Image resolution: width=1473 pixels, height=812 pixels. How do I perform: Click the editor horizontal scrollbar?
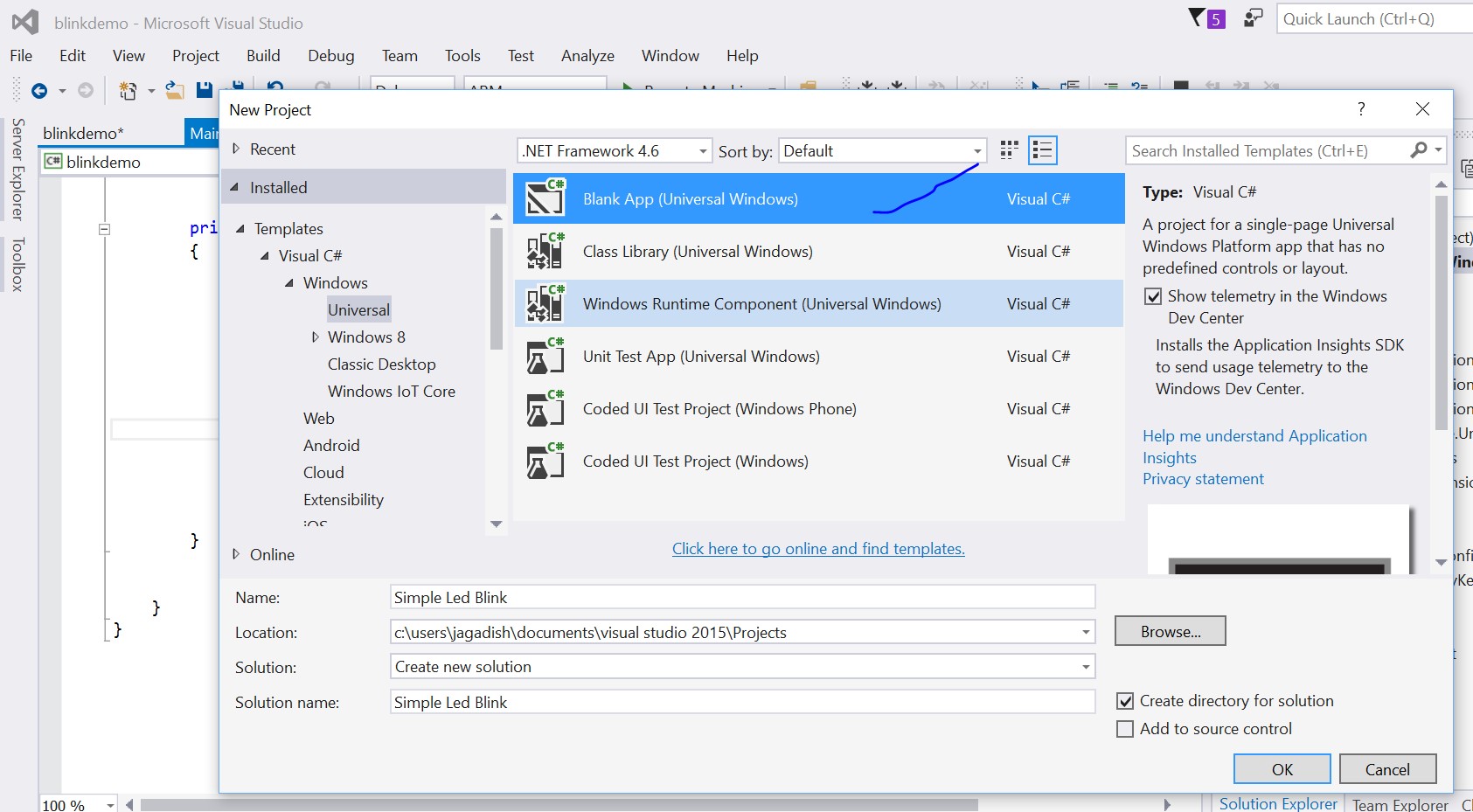tap(559, 804)
